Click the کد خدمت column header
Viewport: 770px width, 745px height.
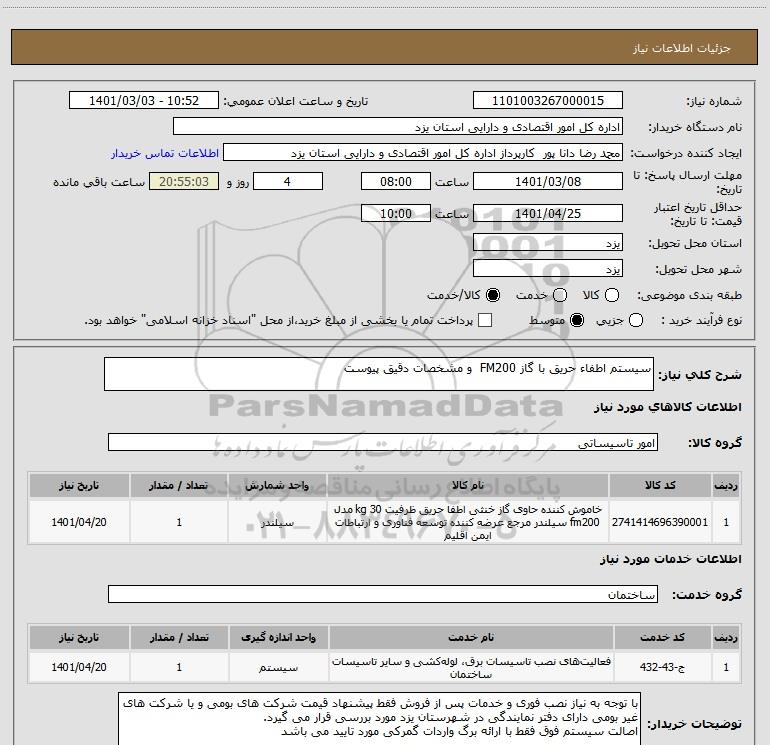(x=662, y=637)
